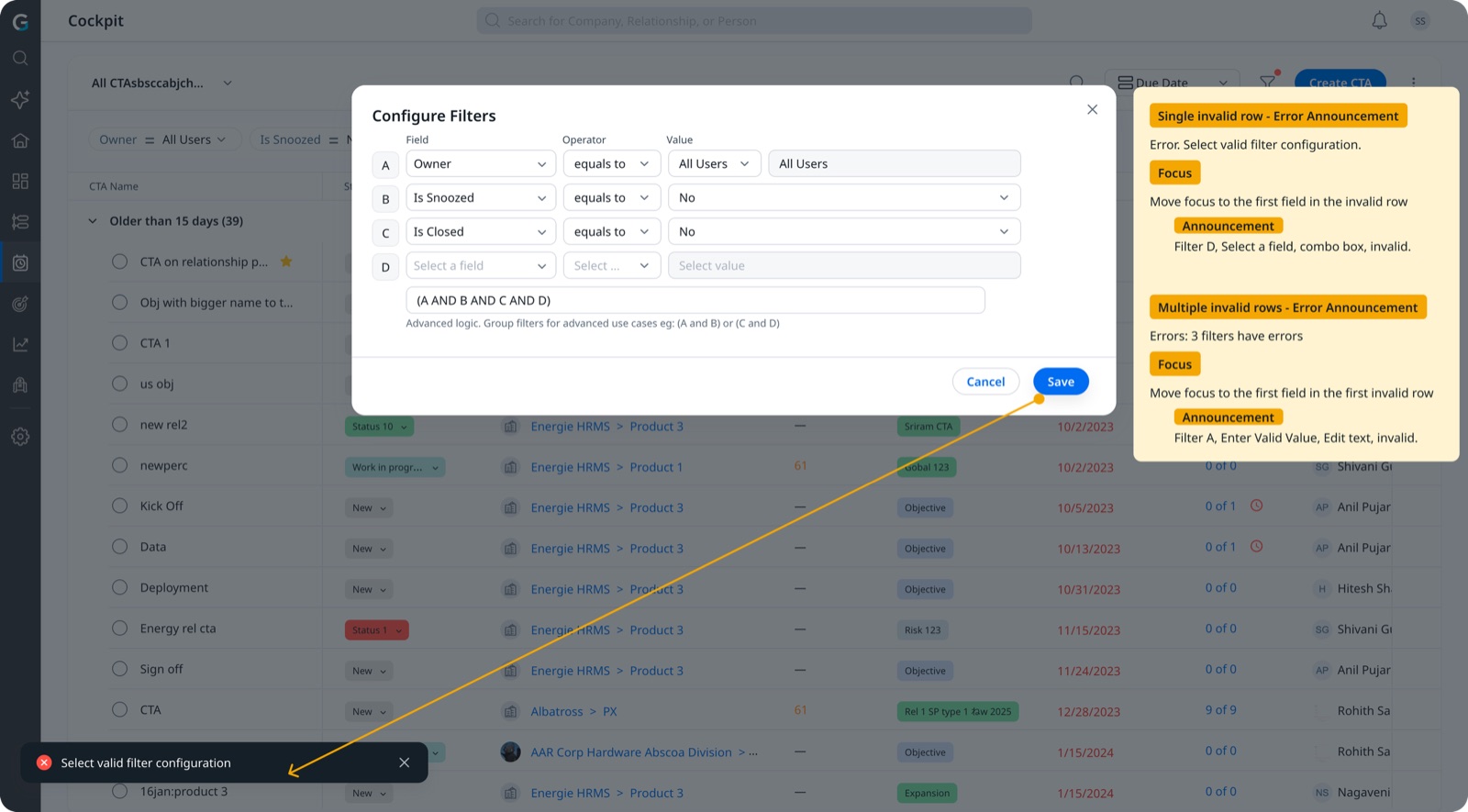Open the Due Date sort dropdown
The height and width of the screenshot is (812, 1468).
tap(1173, 82)
